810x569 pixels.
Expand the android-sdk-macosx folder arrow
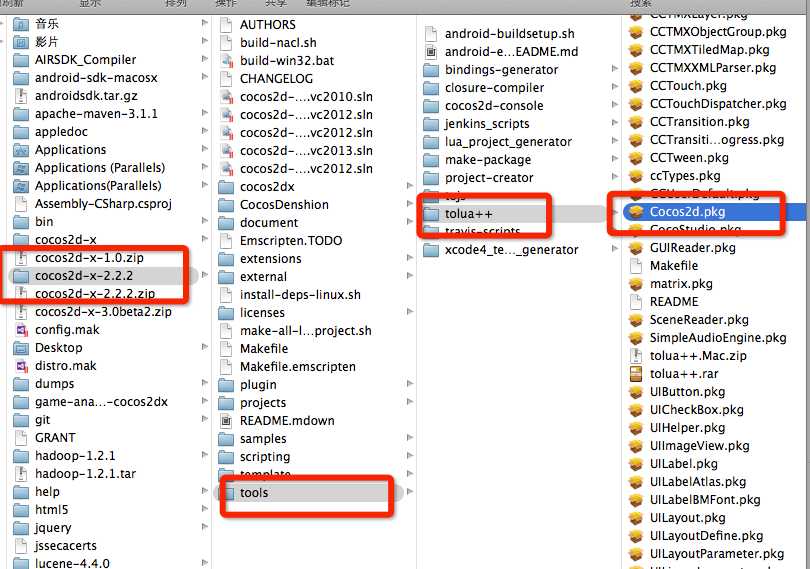205,77
